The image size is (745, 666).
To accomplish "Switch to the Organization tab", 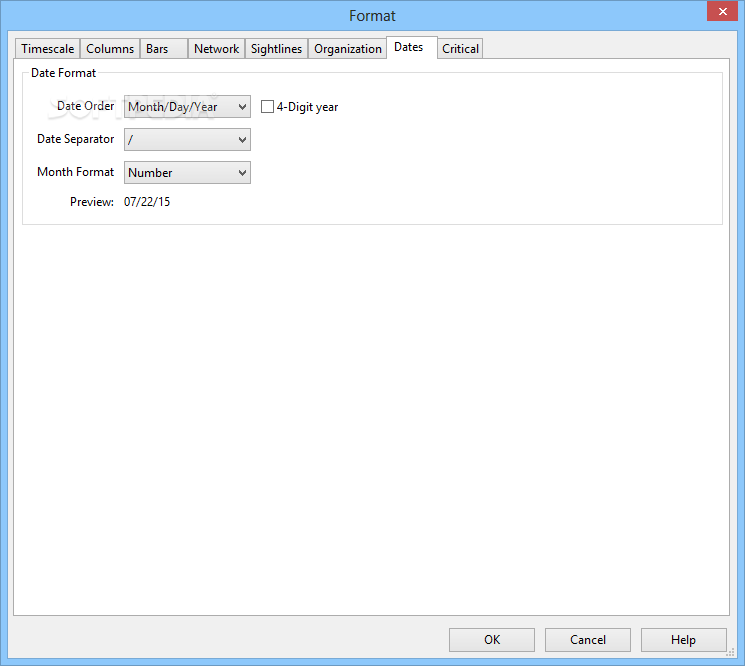I will coord(347,49).
